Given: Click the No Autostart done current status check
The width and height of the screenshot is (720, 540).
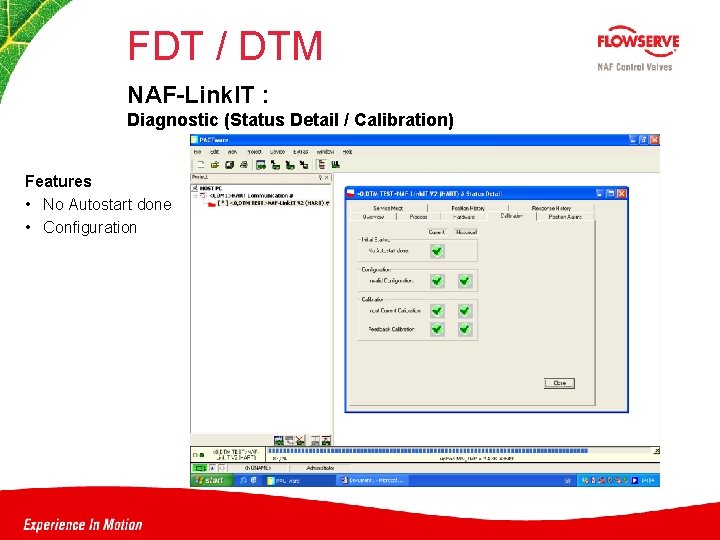Looking at the screenshot, I should pos(437,251).
